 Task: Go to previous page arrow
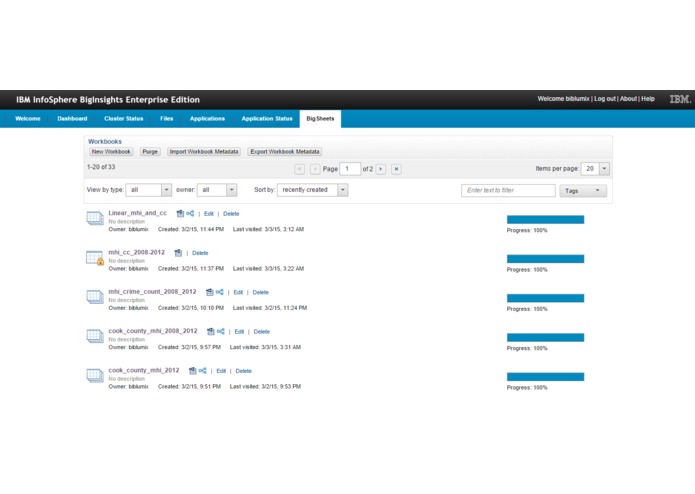point(315,169)
